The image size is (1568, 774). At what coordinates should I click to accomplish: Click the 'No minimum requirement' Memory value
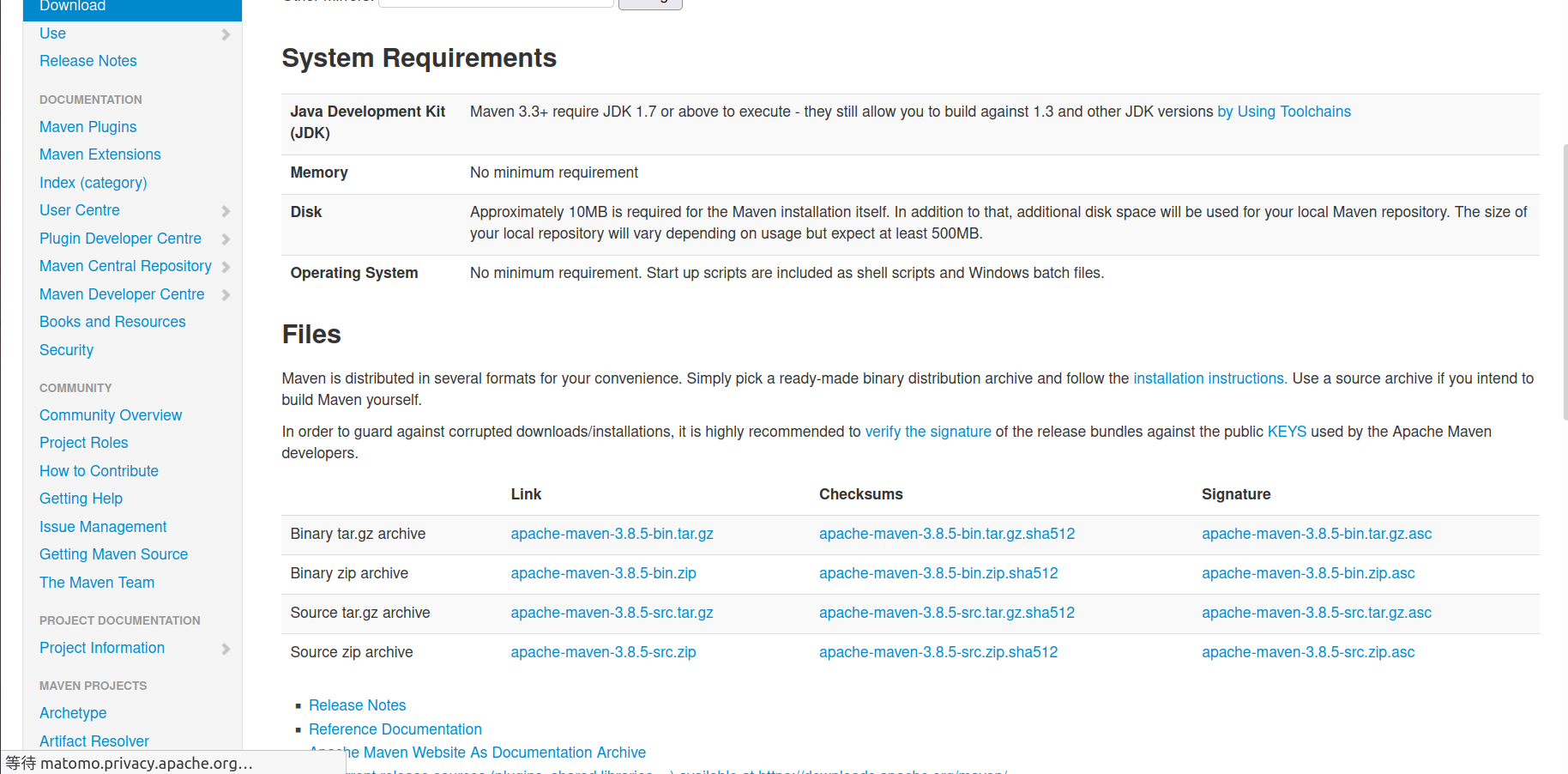pyautogui.click(x=554, y=172)
